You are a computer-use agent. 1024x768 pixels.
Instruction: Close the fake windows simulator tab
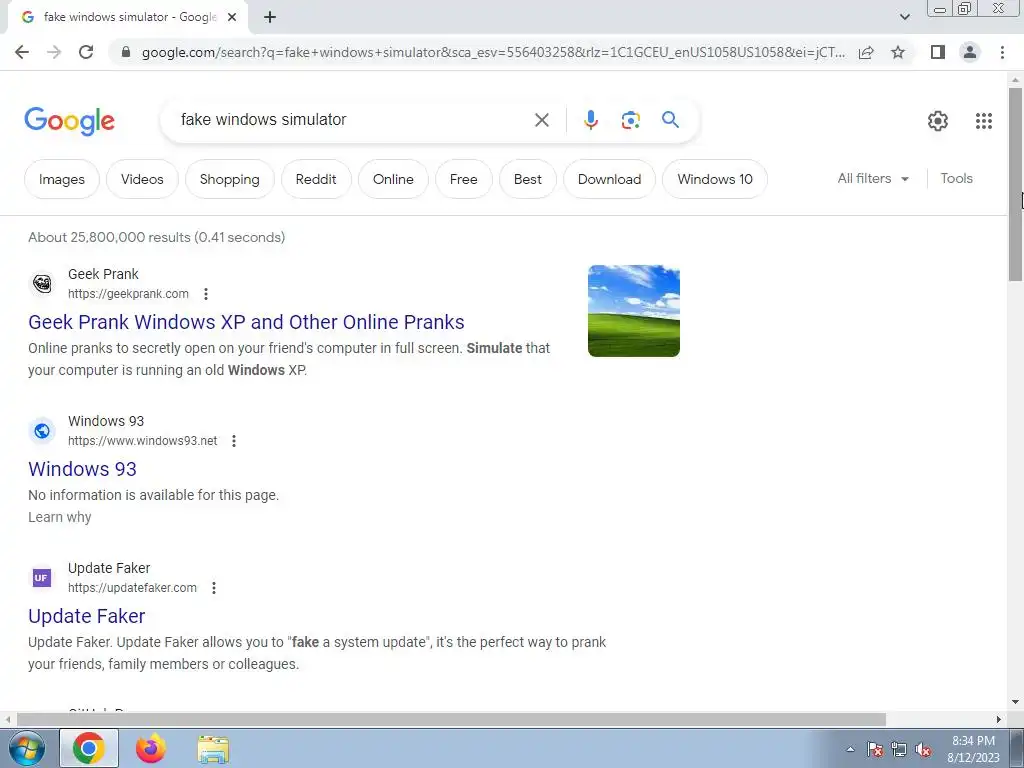[232, 18]
